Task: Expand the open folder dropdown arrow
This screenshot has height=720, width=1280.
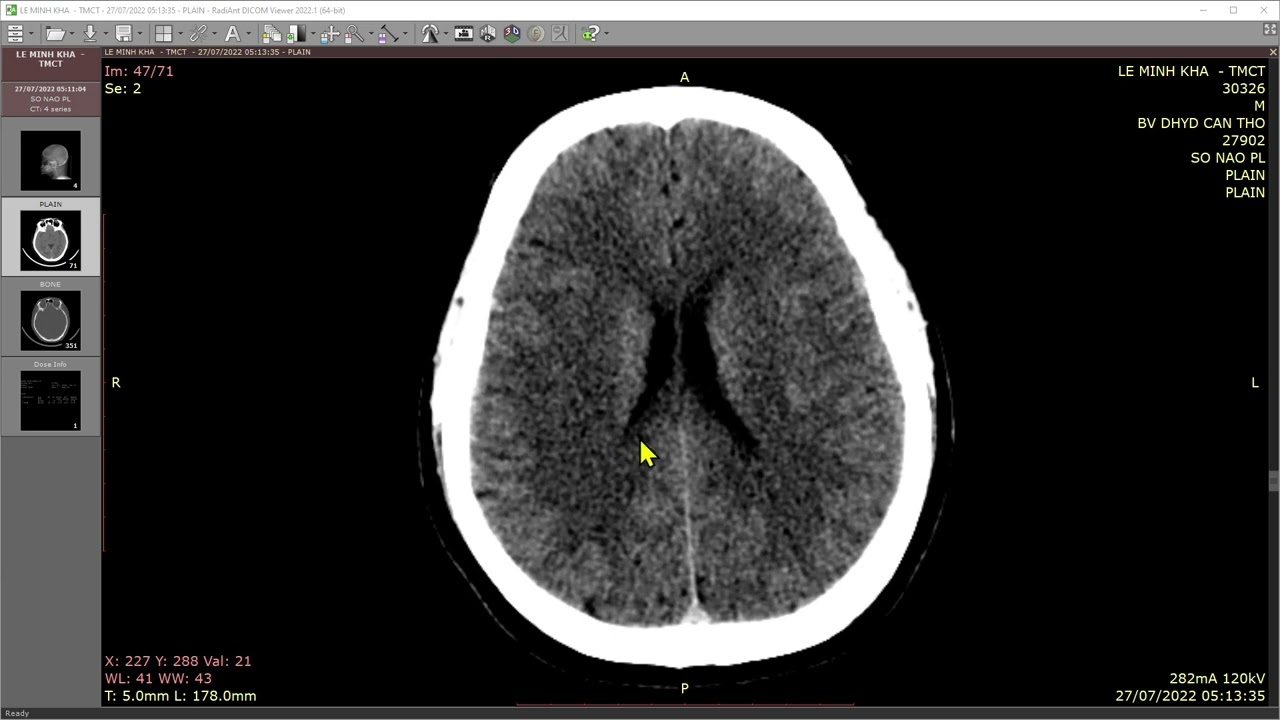Action: pyautogui.click(x=72, y=34)
